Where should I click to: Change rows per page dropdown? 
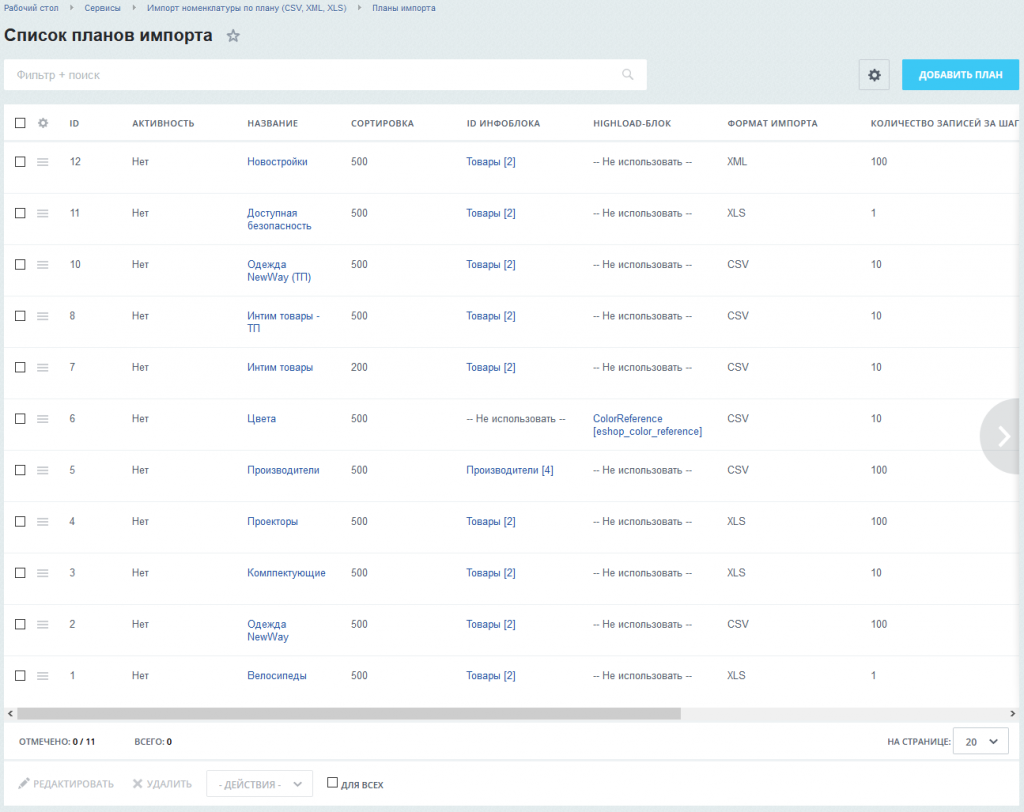tap(980, 741)
